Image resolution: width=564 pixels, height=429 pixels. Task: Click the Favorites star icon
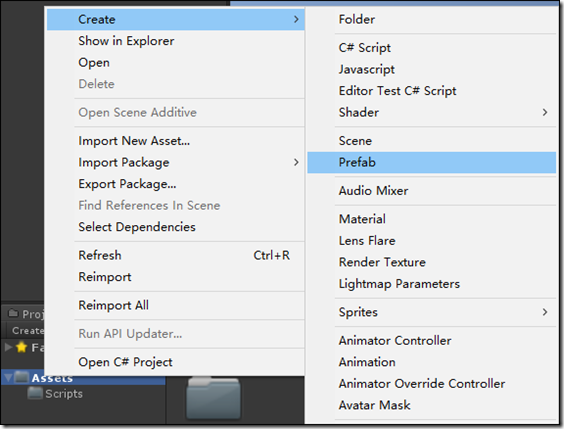pos(22,347)
